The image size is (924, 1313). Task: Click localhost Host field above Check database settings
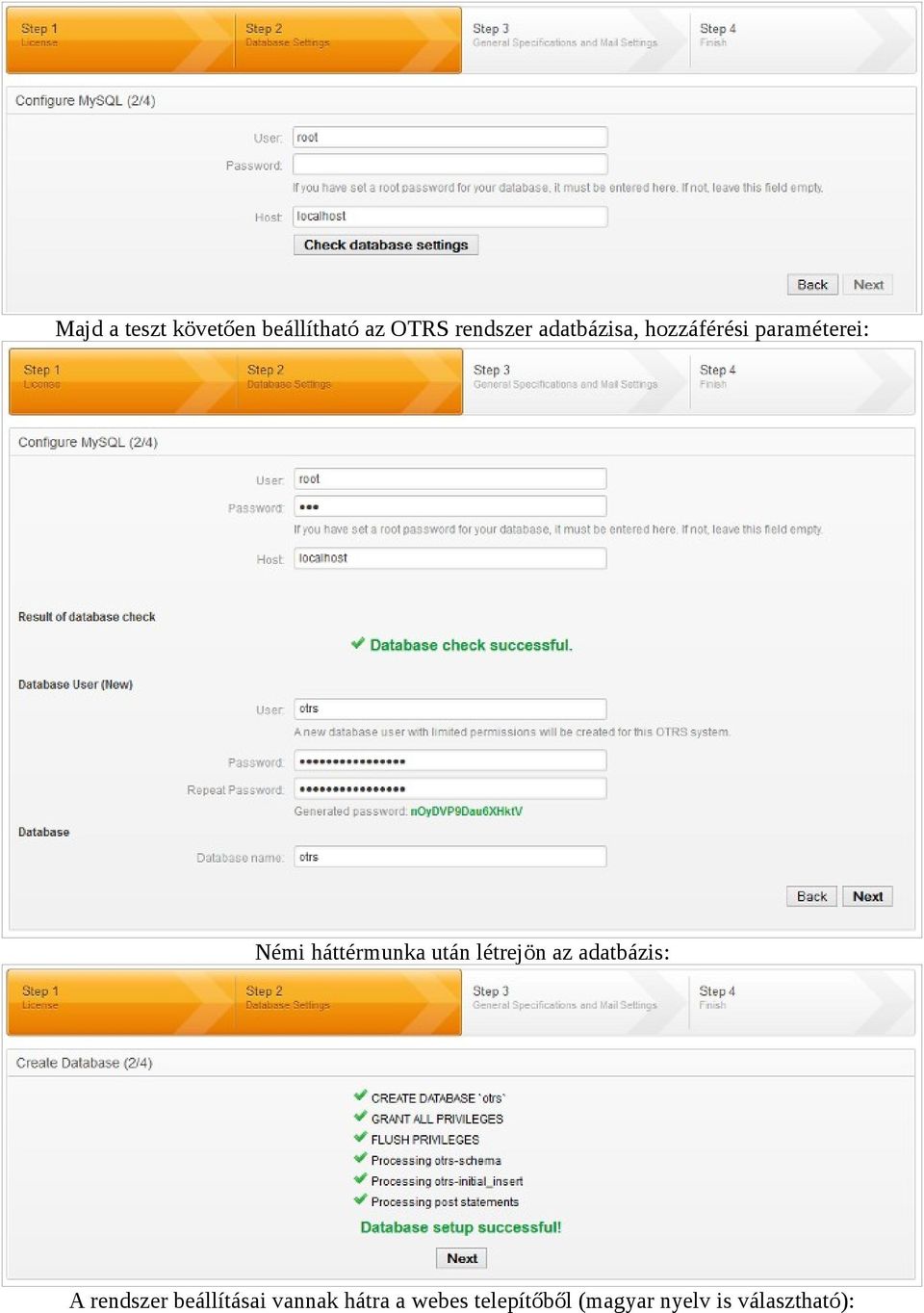coord(450,217)
